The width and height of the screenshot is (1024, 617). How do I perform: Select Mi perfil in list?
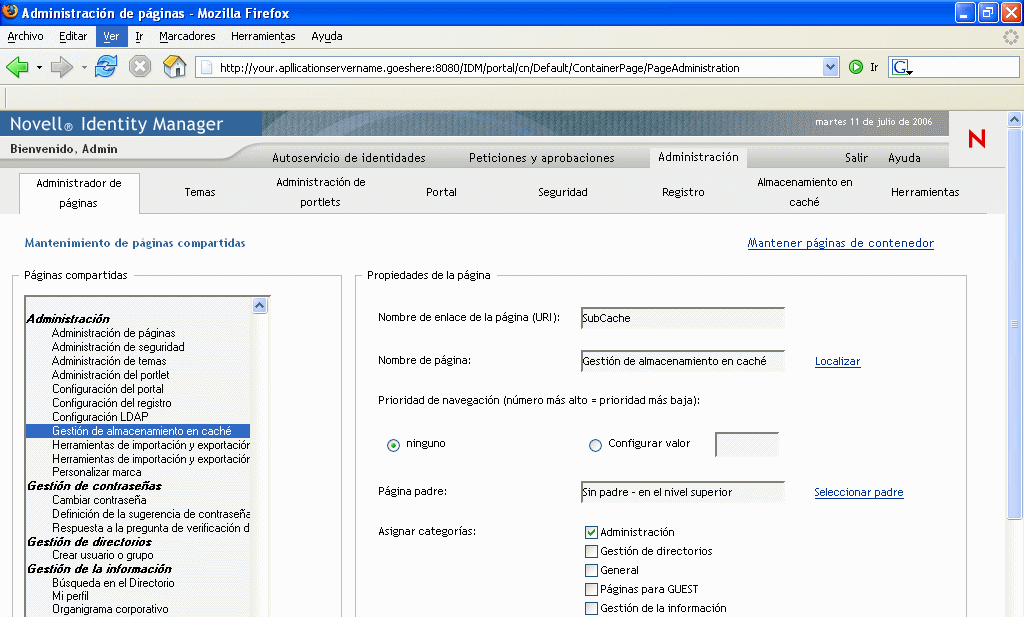[x=71, y=596]
